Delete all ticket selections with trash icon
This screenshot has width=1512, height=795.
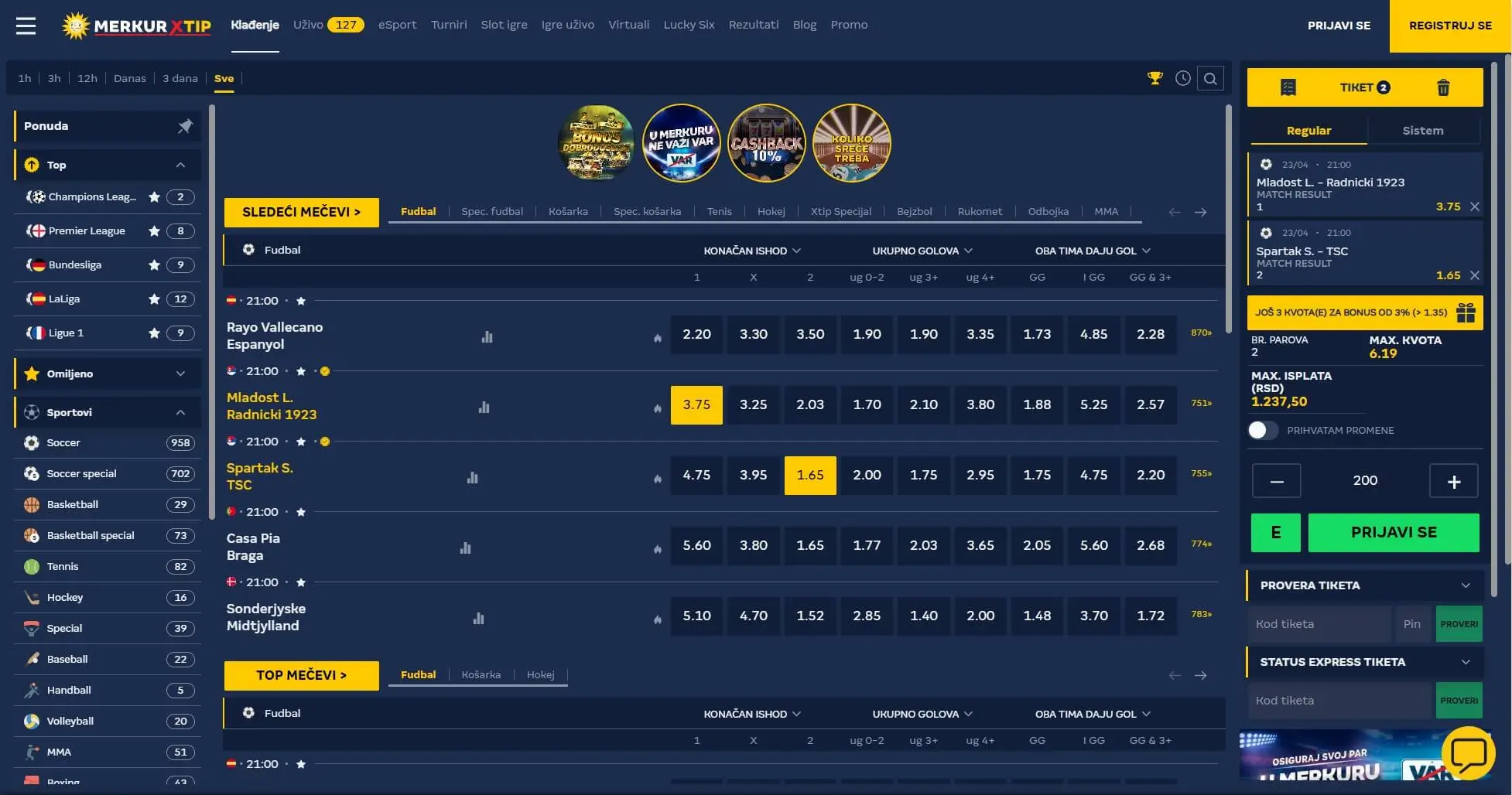(1443, 87)
